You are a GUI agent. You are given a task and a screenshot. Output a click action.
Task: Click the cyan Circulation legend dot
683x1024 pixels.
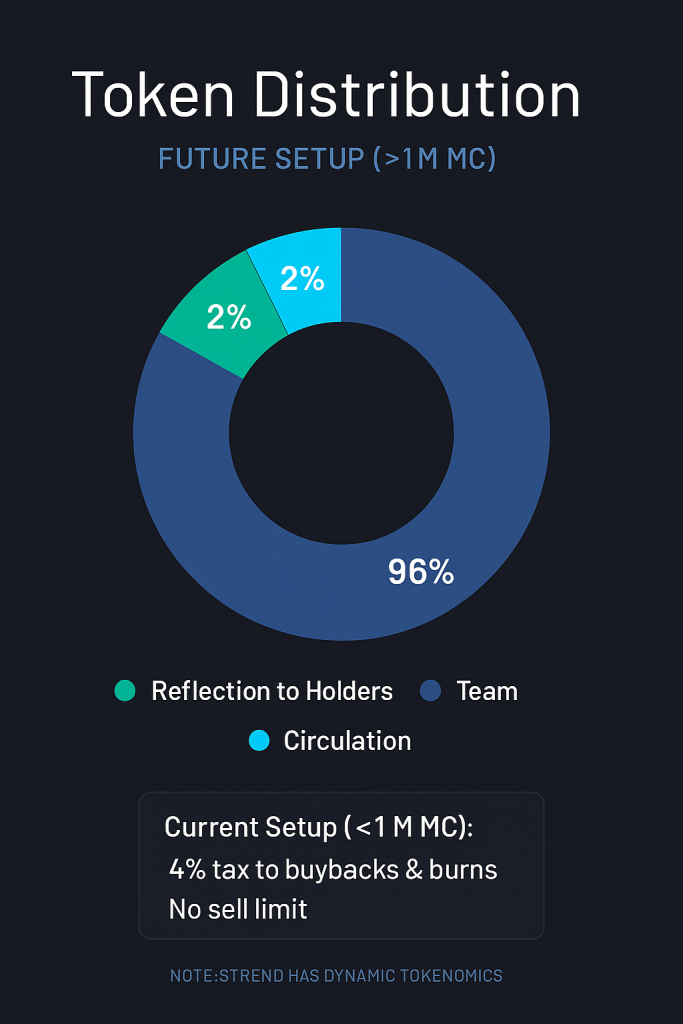point(259,741)
